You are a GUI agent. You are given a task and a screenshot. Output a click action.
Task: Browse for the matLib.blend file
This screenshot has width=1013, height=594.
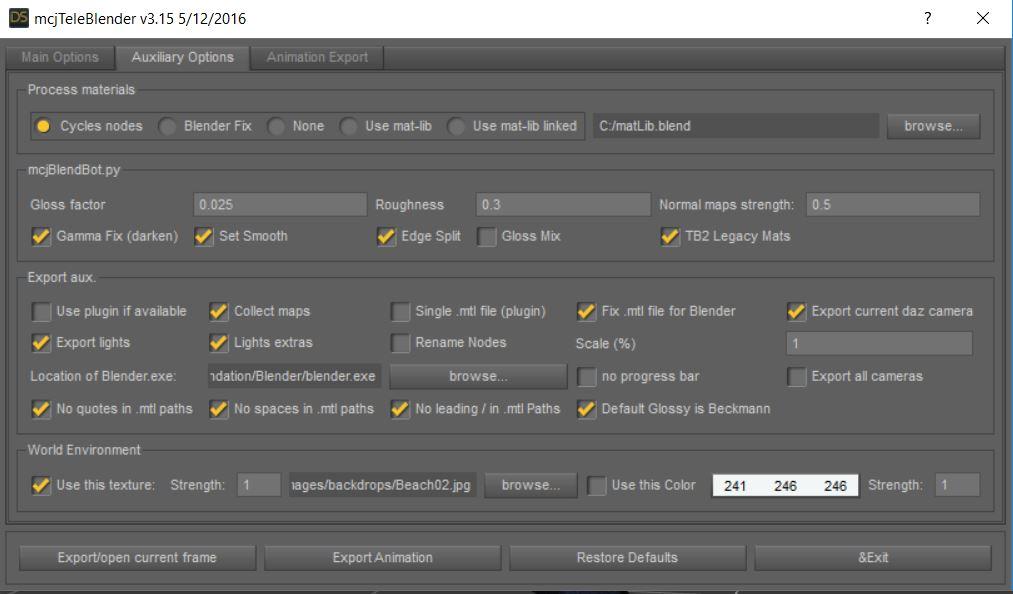tap(933, 126)
